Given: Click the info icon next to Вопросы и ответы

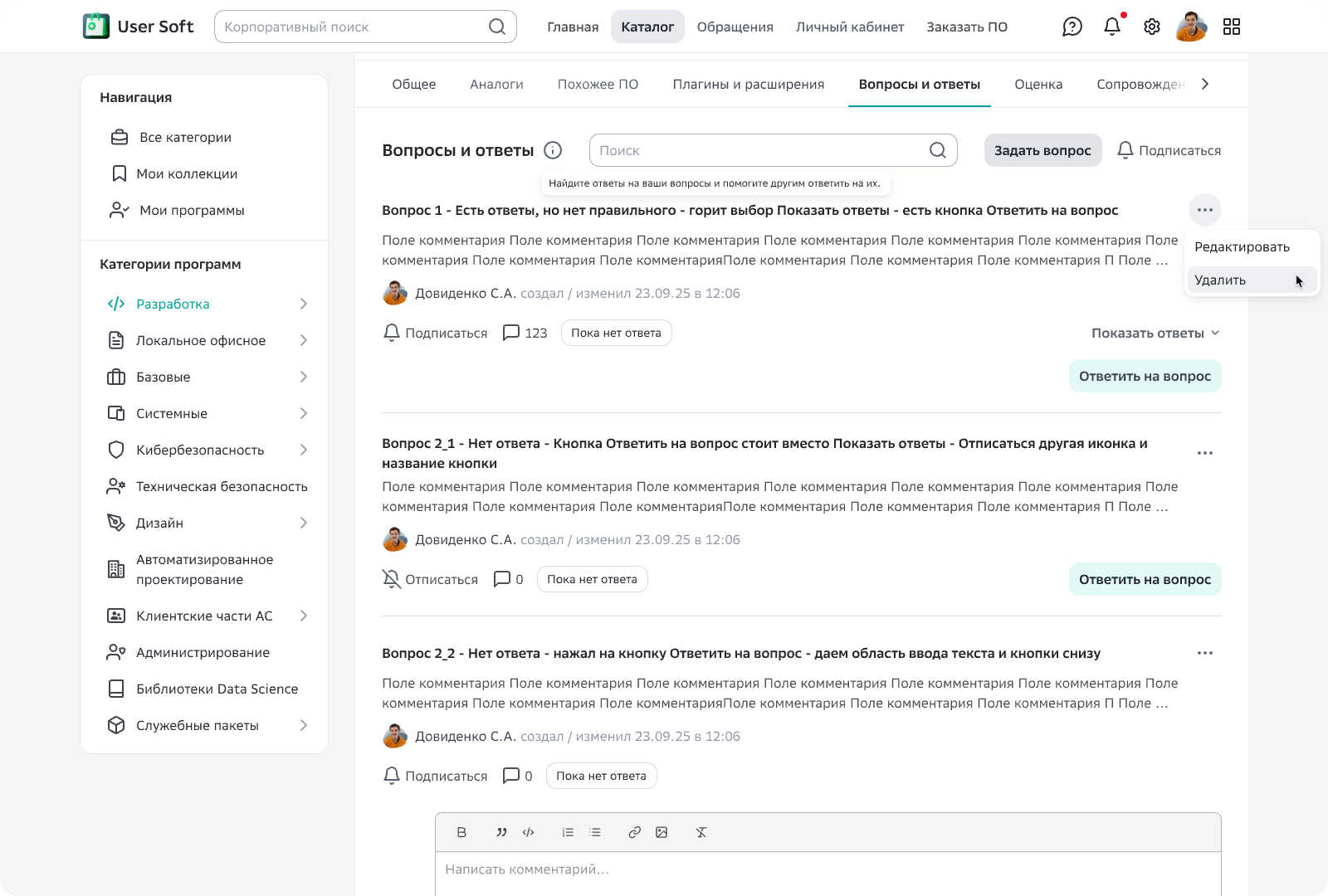Looking at the screenshot, I should [x=553, y=150].
